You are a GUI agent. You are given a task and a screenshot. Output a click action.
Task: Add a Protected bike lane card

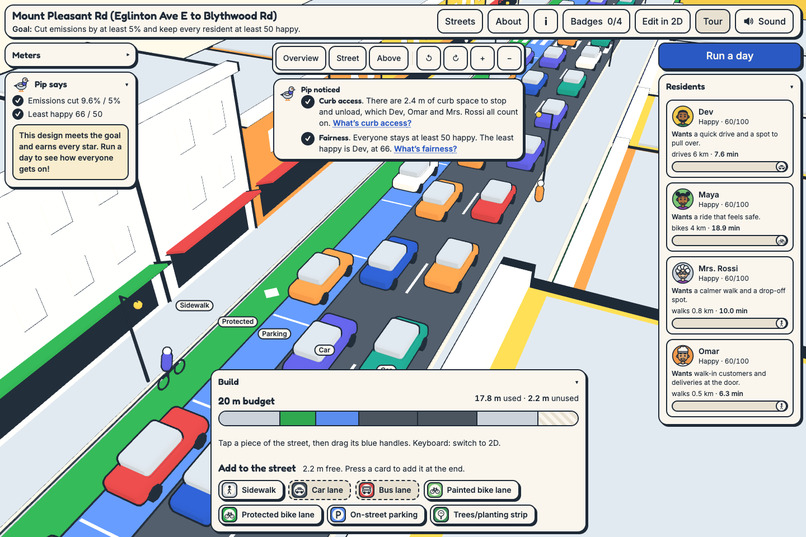270,515
